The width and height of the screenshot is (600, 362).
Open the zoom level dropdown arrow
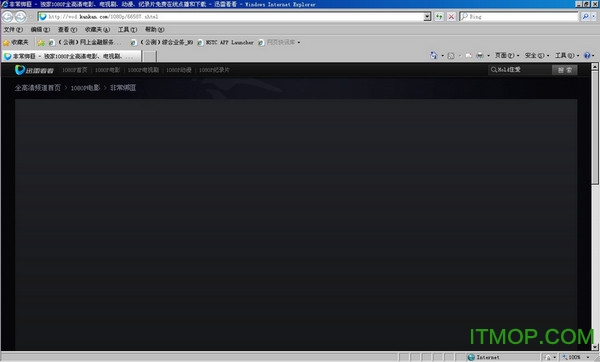click(588, 357)
